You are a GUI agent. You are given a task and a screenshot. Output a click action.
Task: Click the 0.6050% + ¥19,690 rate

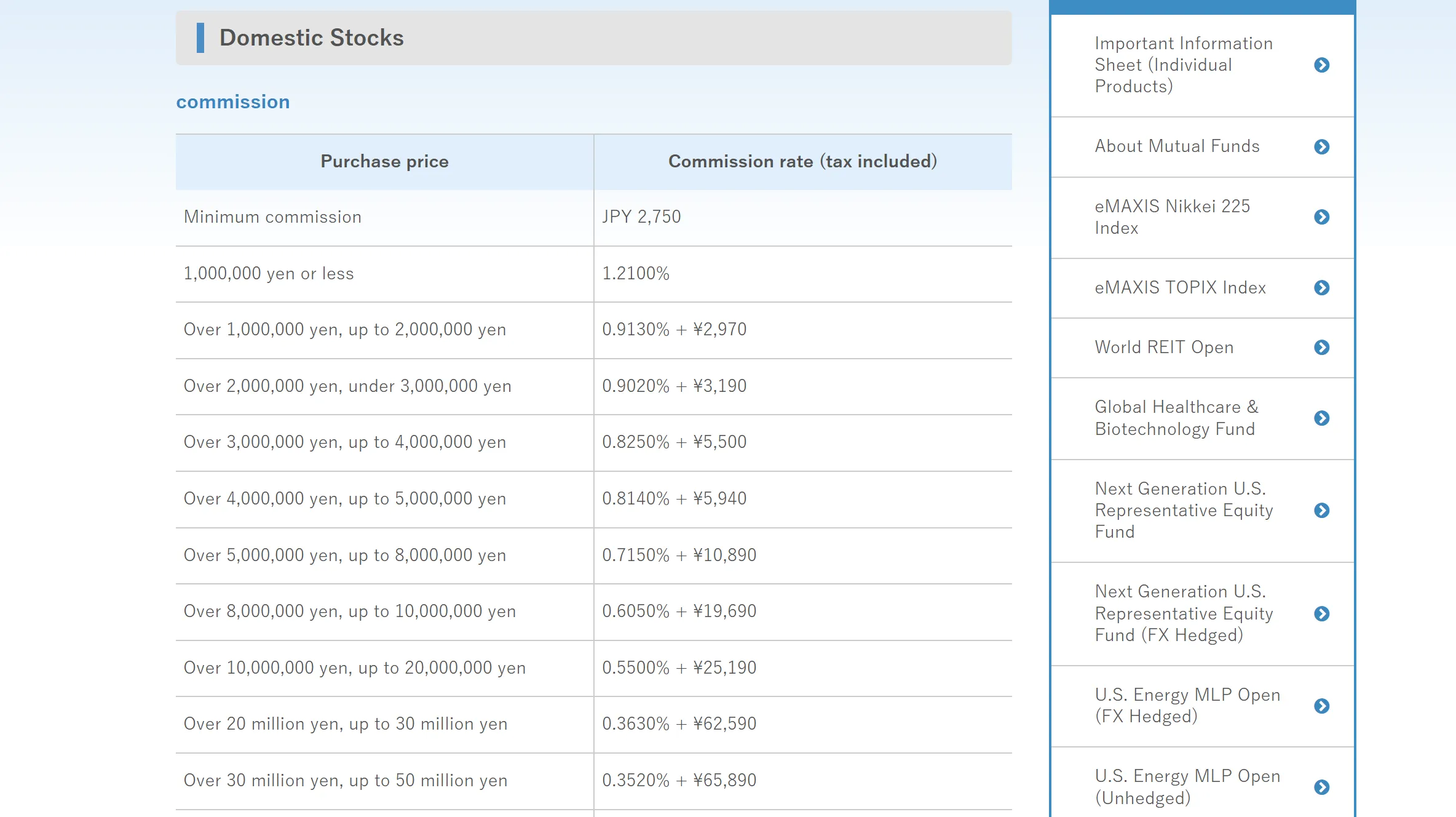pyautogui.click(x=679, y=612)
